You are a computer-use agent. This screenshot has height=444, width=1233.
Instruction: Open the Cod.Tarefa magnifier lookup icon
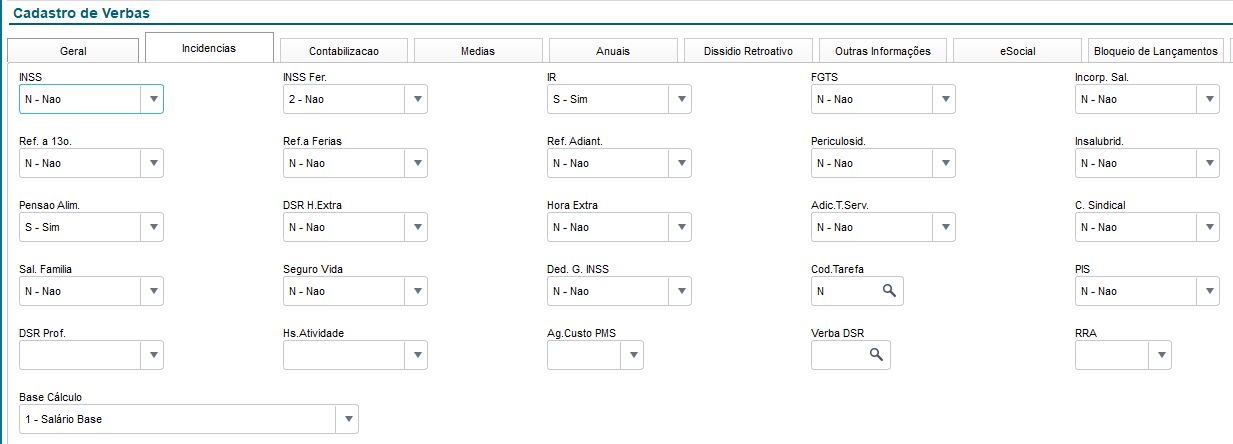coord(889,291)
